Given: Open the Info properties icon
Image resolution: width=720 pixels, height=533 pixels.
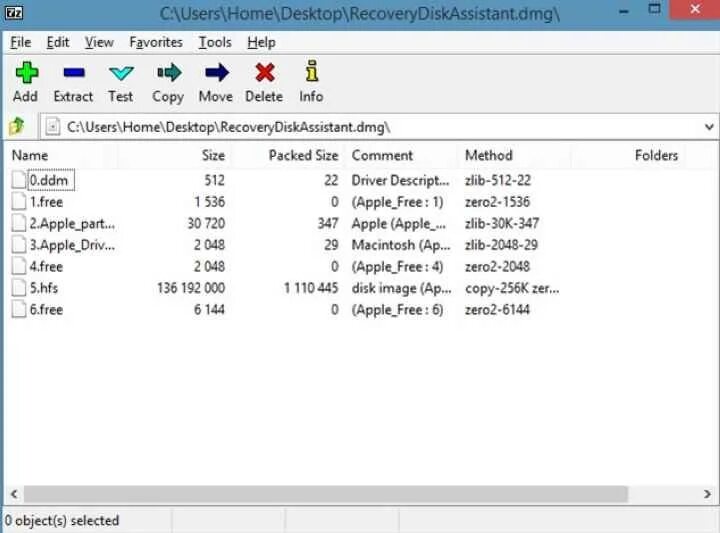Looking at the screenshot, I should [x=312, y=71].
